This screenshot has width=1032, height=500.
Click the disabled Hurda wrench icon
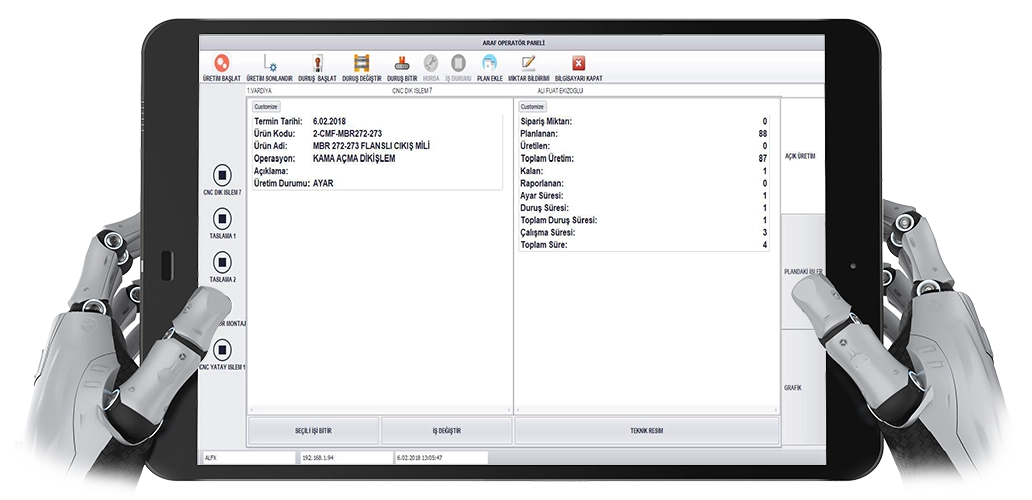click(431, 63)
